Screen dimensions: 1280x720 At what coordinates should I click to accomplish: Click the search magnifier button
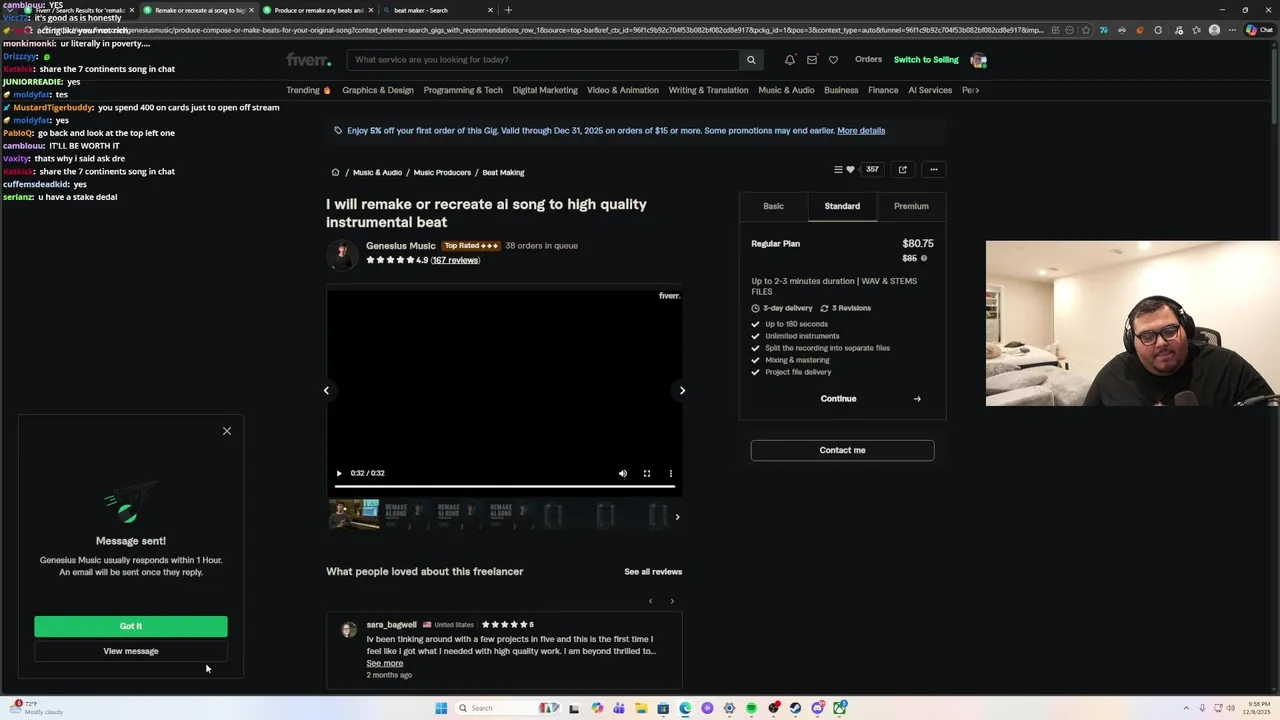point(751,60)
